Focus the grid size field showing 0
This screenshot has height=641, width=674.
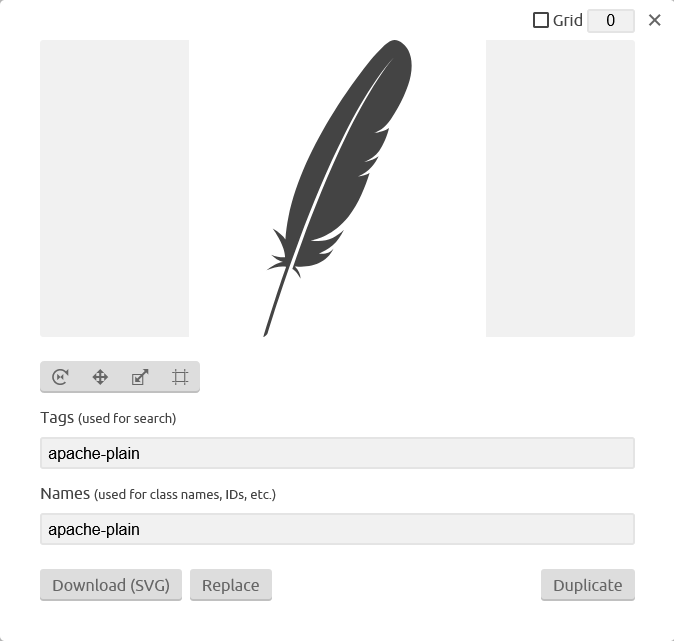[x=611, y=21]
